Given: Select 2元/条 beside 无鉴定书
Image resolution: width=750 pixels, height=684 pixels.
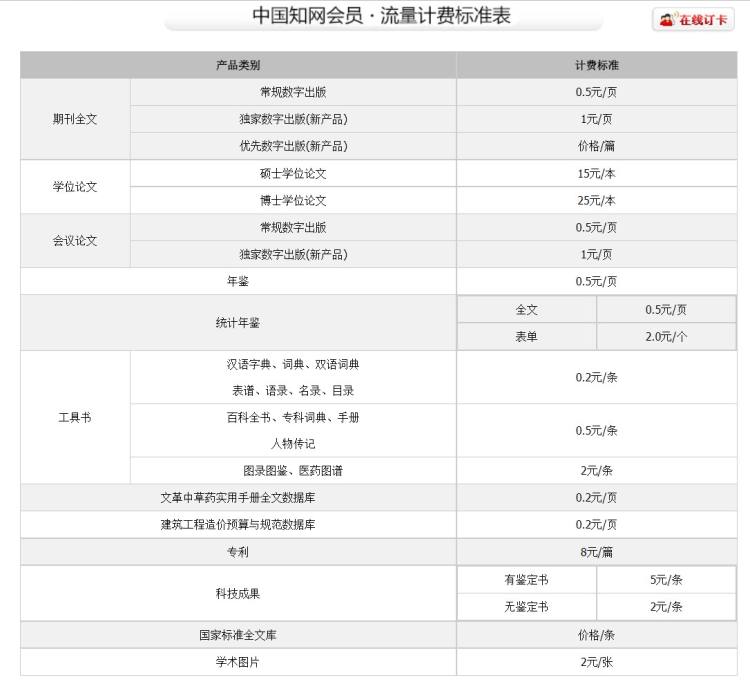Looking at the screenshot, I should (x=666, y=607).
